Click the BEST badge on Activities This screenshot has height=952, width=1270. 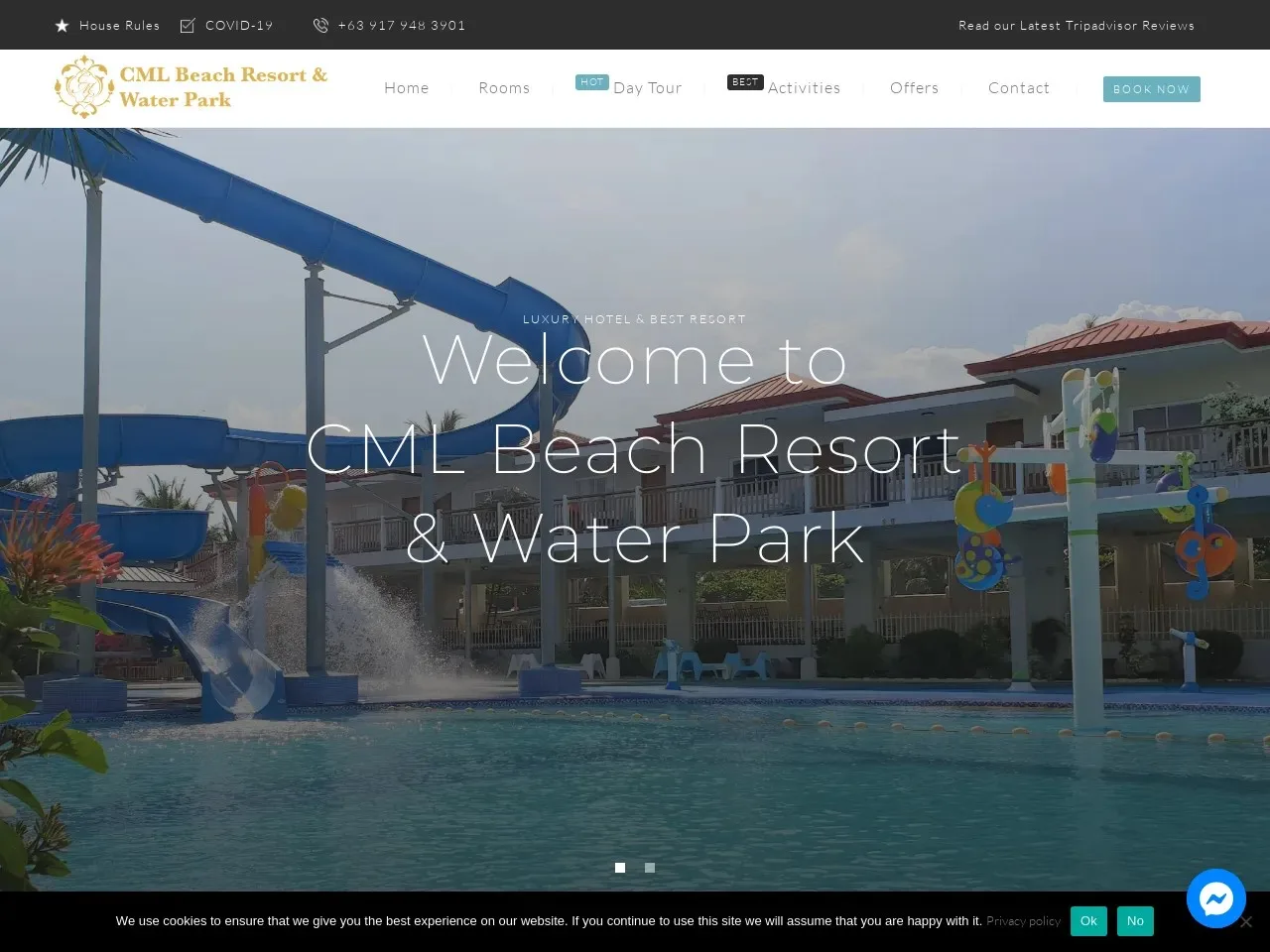[745, 82]
